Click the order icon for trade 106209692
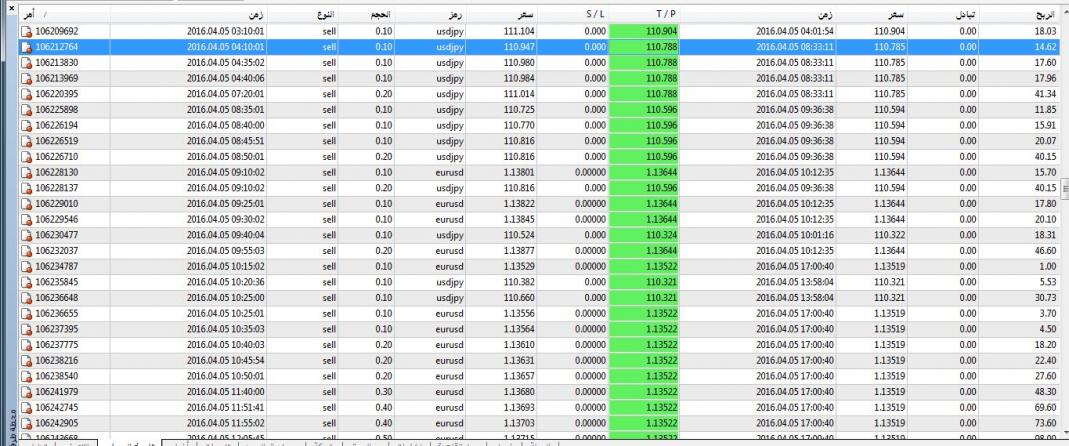1069x446 pixels. (x=27, y=32)
